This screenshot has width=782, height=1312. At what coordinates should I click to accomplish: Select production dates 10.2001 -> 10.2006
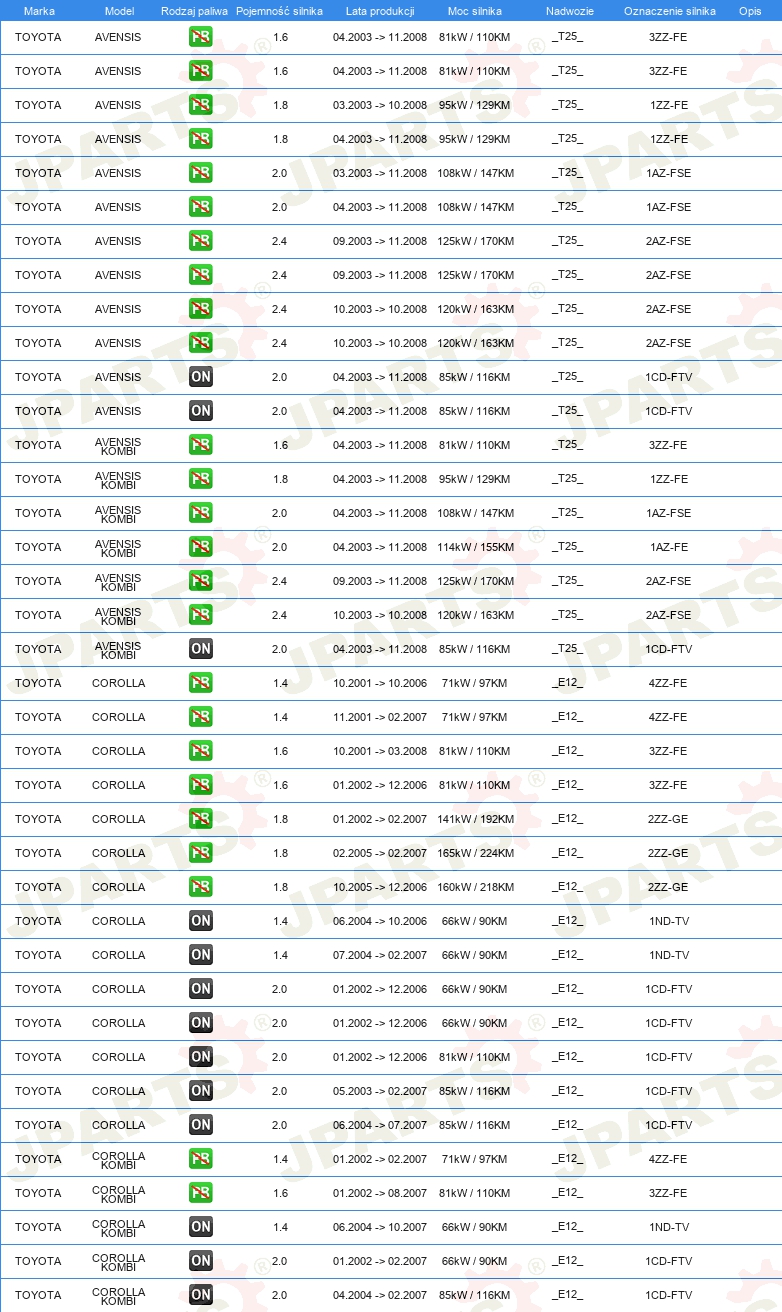pos(380,683)
